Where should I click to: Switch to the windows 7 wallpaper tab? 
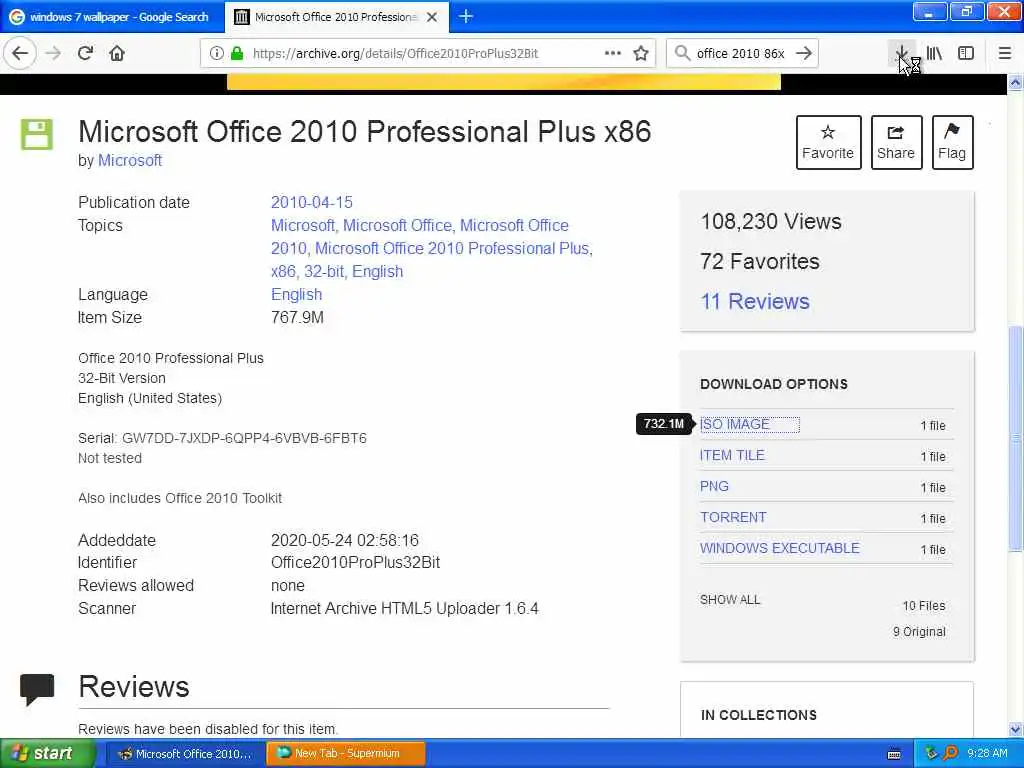click(112, 17)
